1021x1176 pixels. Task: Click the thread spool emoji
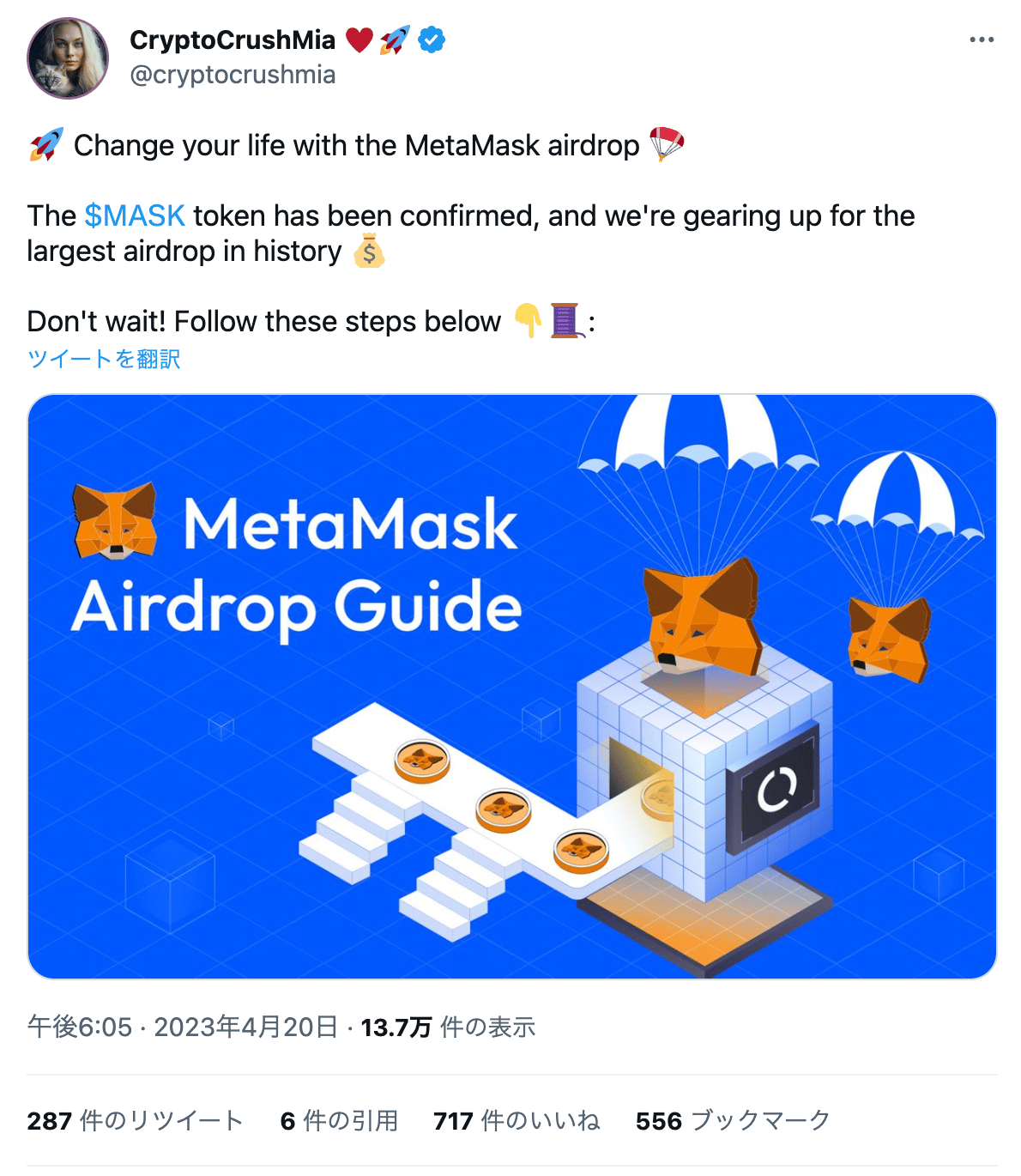pyautogui.click(x=565, y=320)
